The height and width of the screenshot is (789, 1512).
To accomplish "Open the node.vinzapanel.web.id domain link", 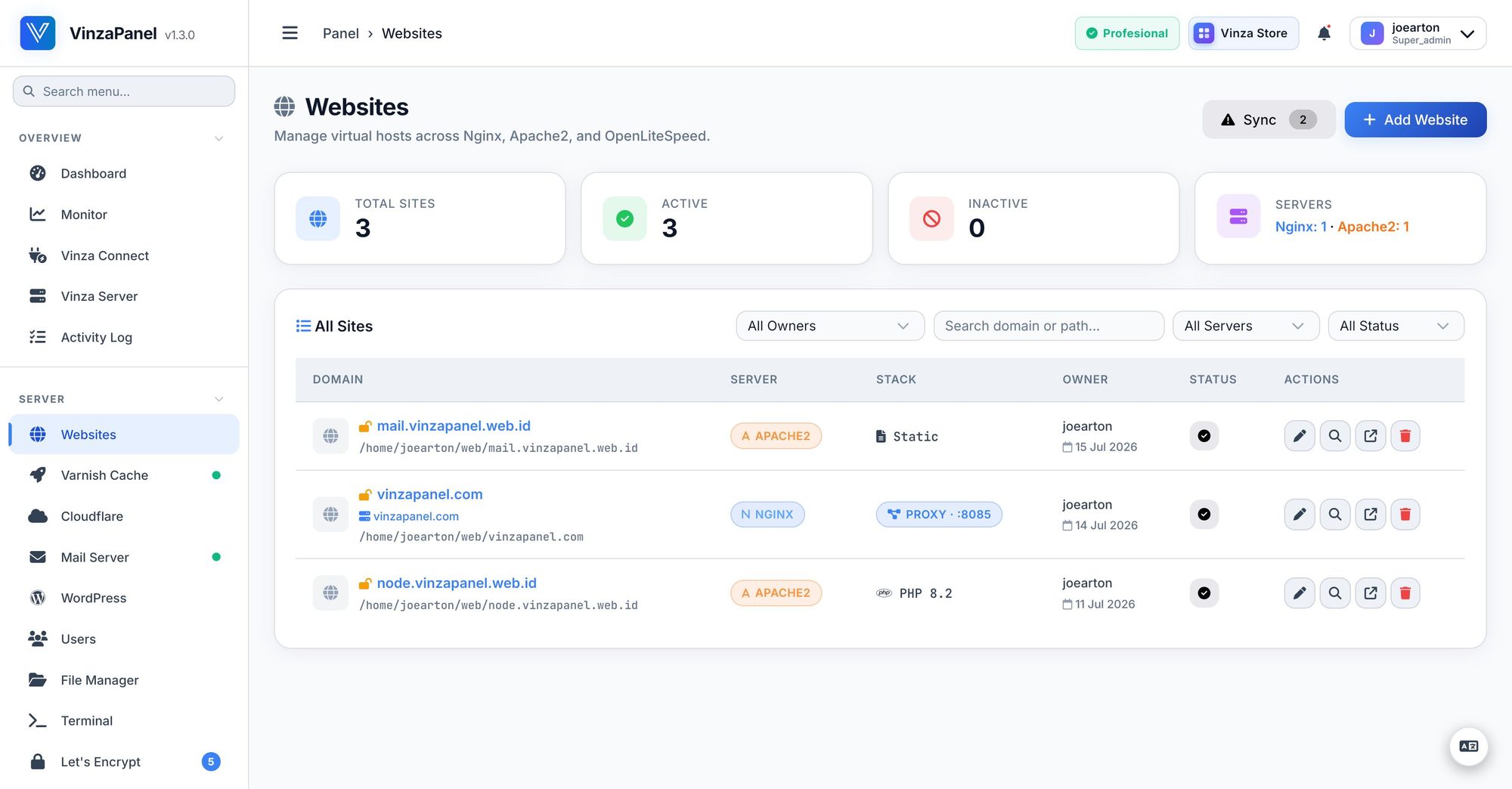I will point(457,583).
